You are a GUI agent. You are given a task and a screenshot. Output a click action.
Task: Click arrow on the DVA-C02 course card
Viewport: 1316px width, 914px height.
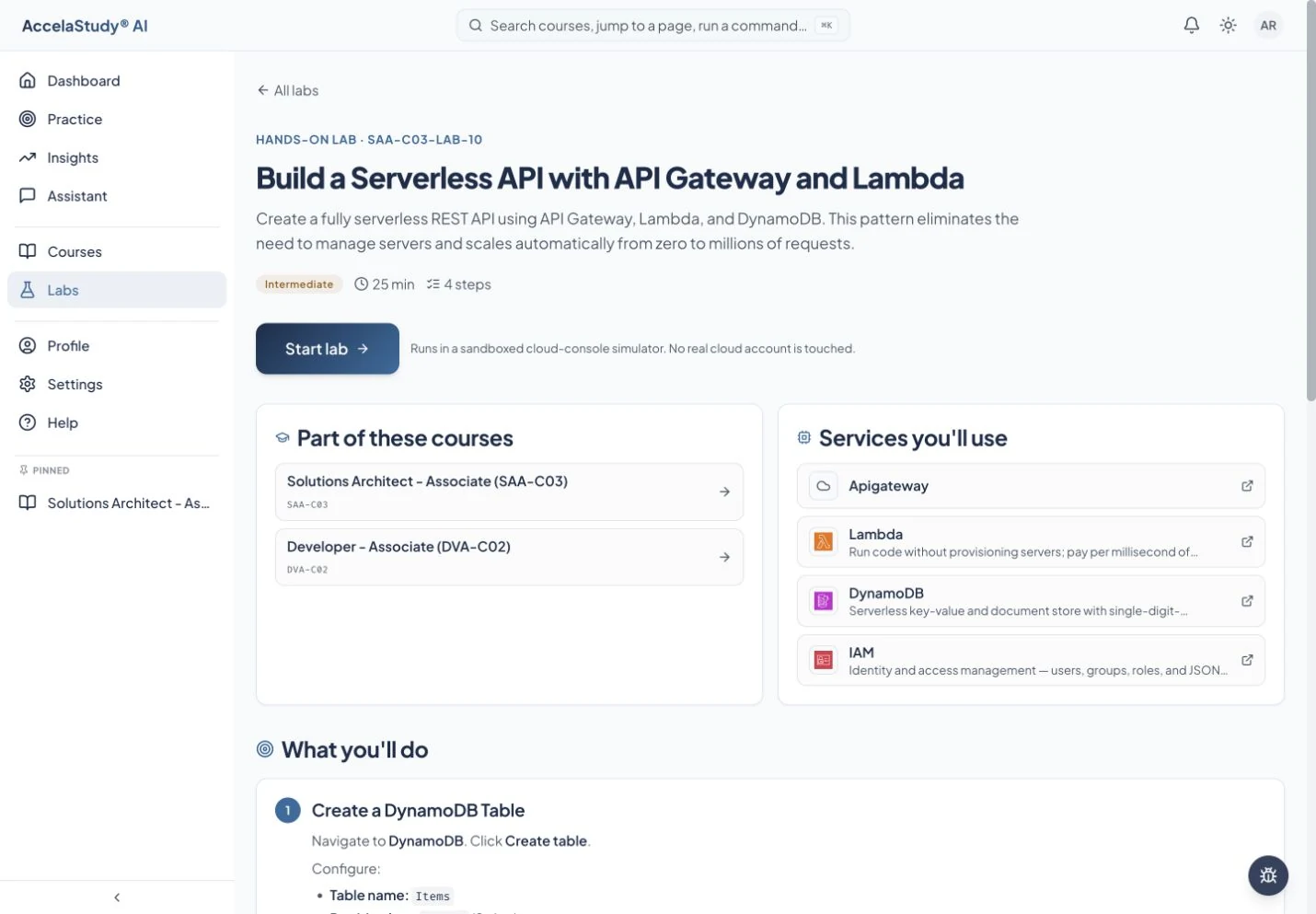(x=724, y=557)
